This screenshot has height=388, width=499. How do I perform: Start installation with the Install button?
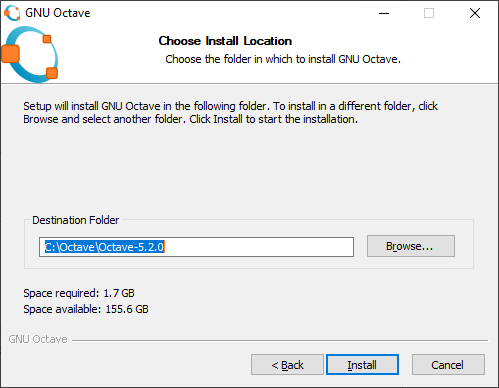point(362,365)
